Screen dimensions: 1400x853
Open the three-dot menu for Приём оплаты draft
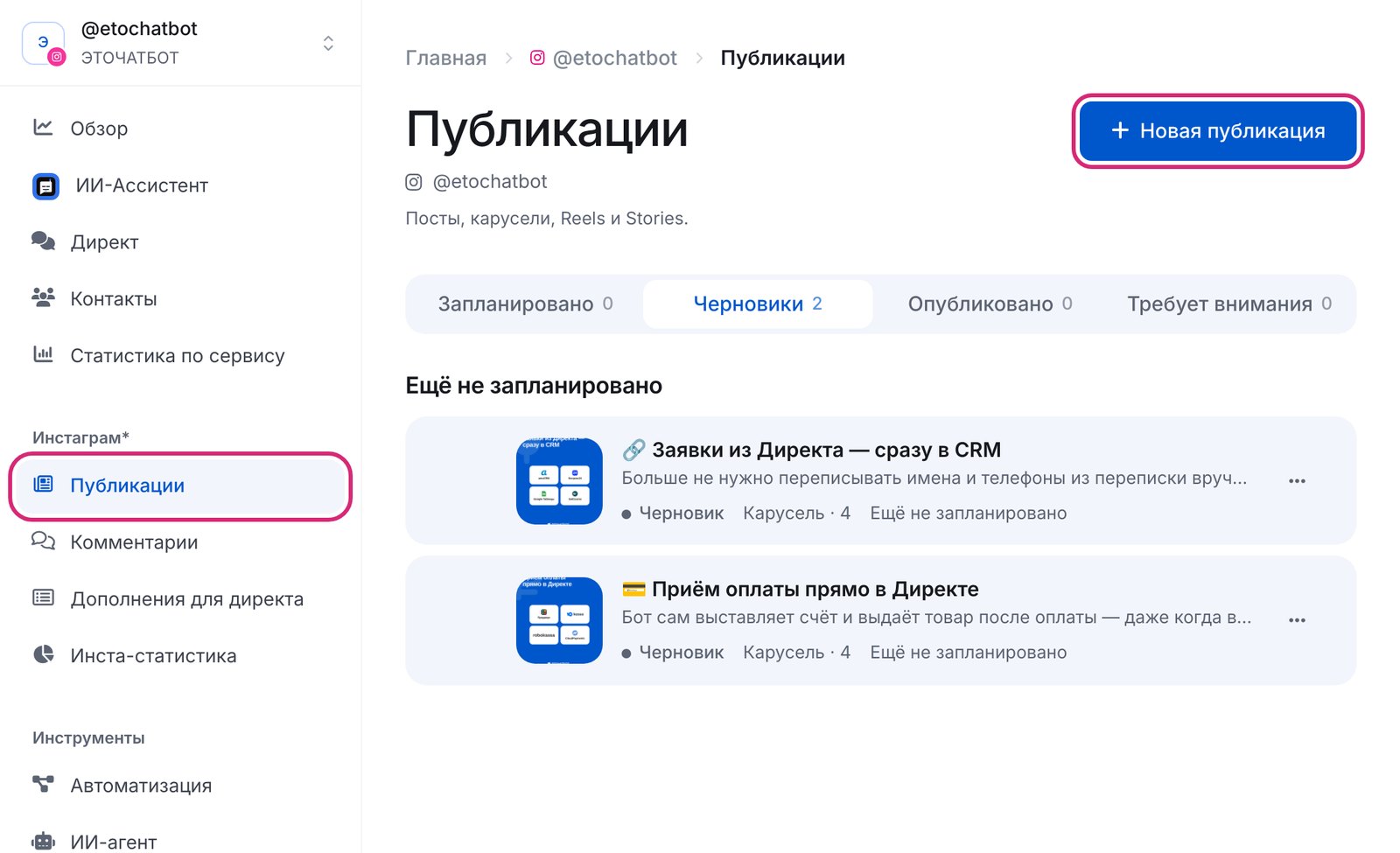point(1297,619)
